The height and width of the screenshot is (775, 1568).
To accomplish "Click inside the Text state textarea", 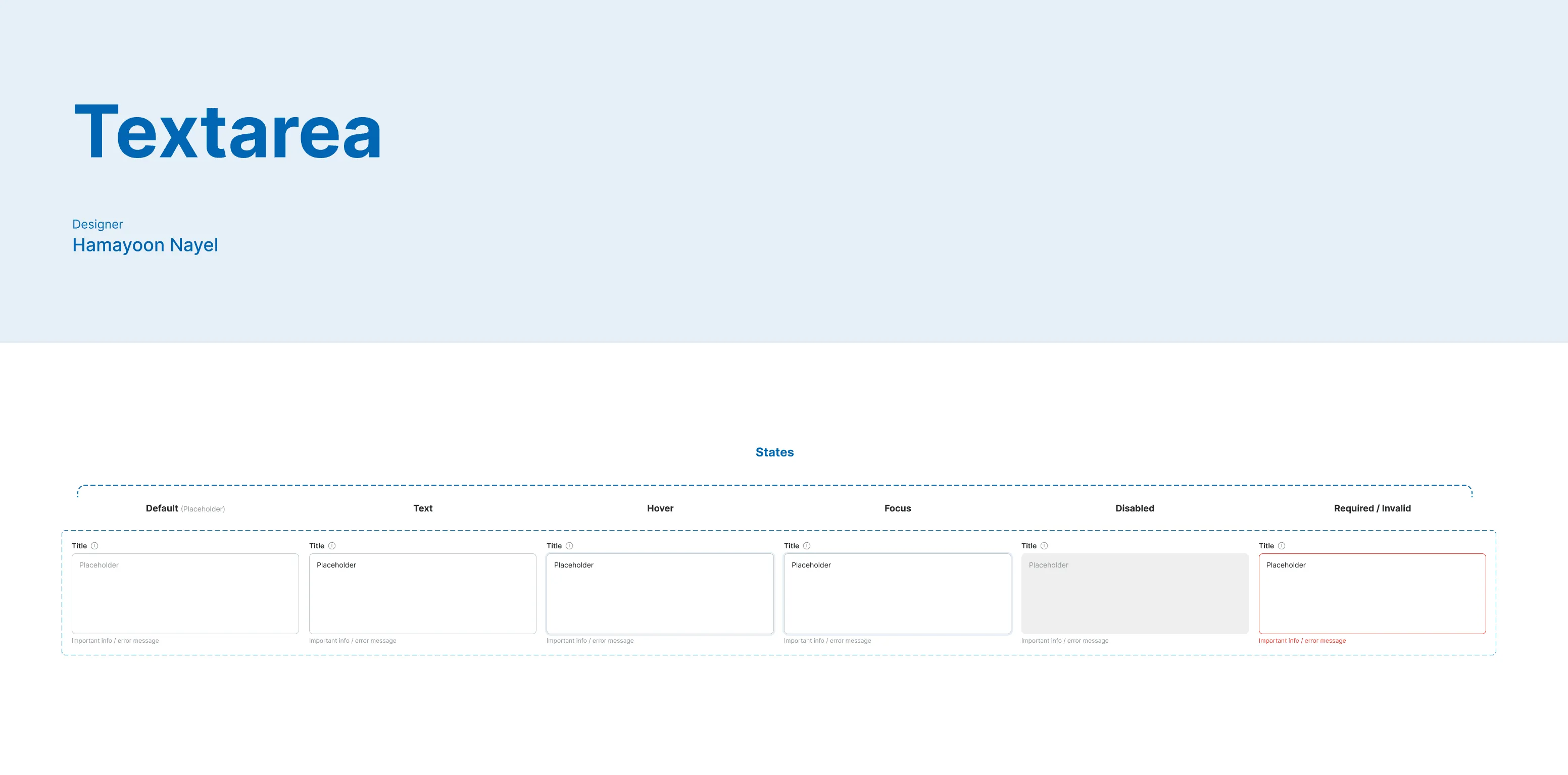I will [422, 594].
